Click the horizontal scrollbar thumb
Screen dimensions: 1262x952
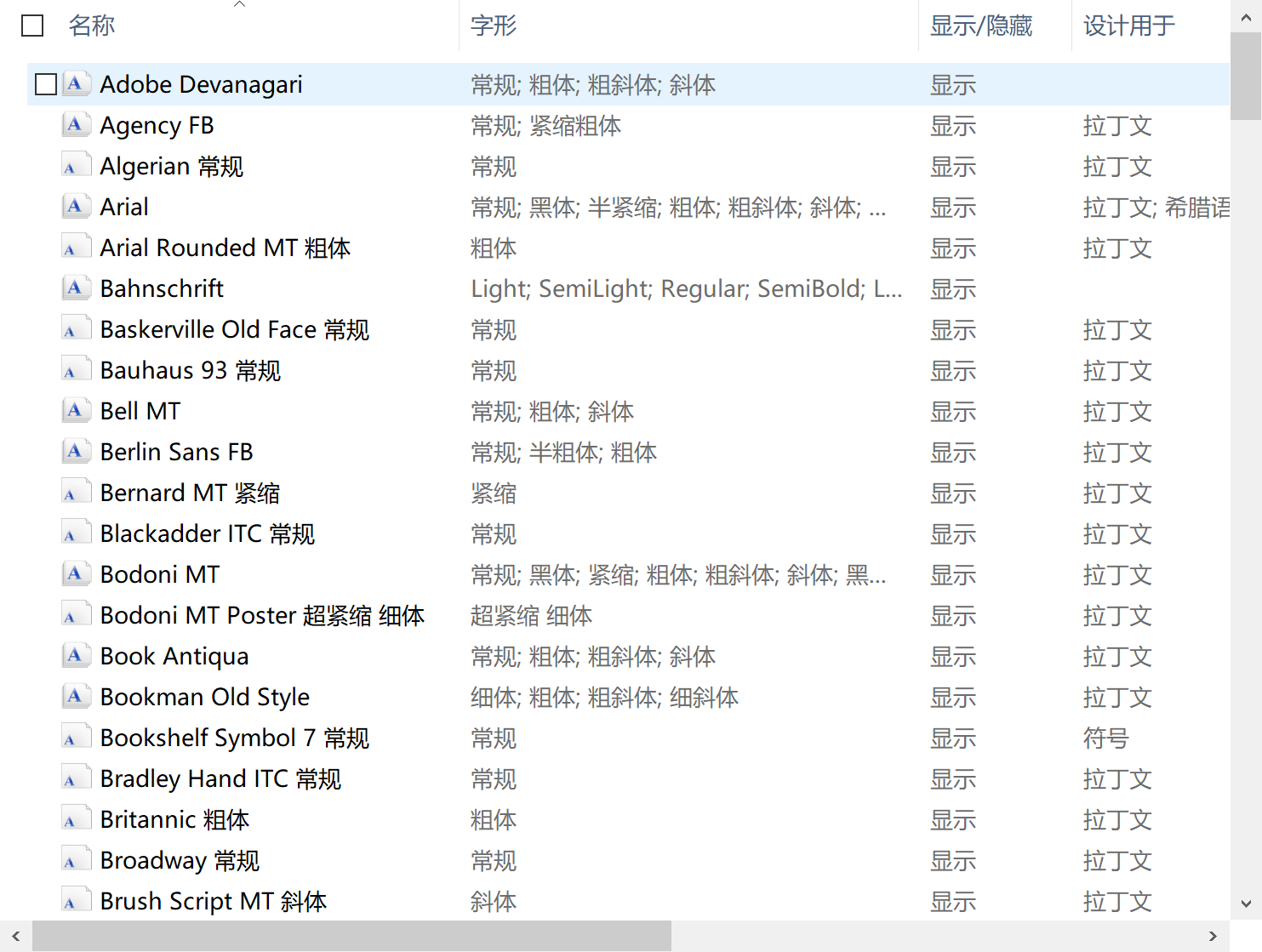coord(351,936)
